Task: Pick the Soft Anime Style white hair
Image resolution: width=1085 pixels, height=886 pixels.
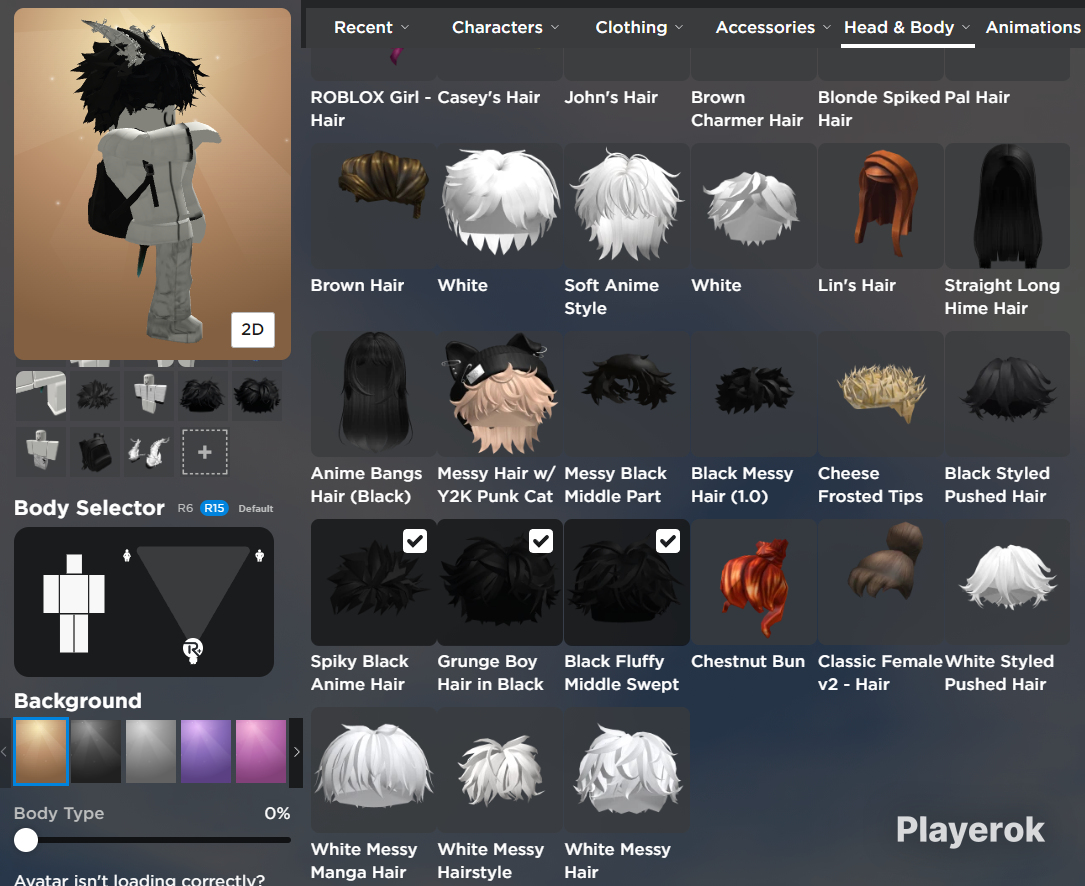Action: pyautogui.click(x=627, y=206)
